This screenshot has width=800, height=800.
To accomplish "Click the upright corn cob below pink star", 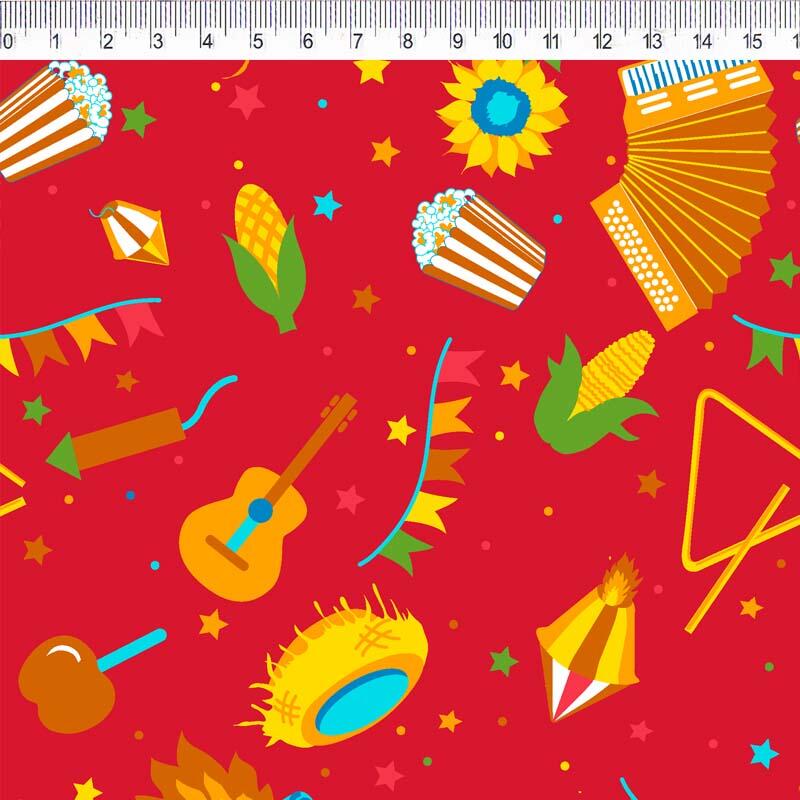I will (x=267, y=255).
